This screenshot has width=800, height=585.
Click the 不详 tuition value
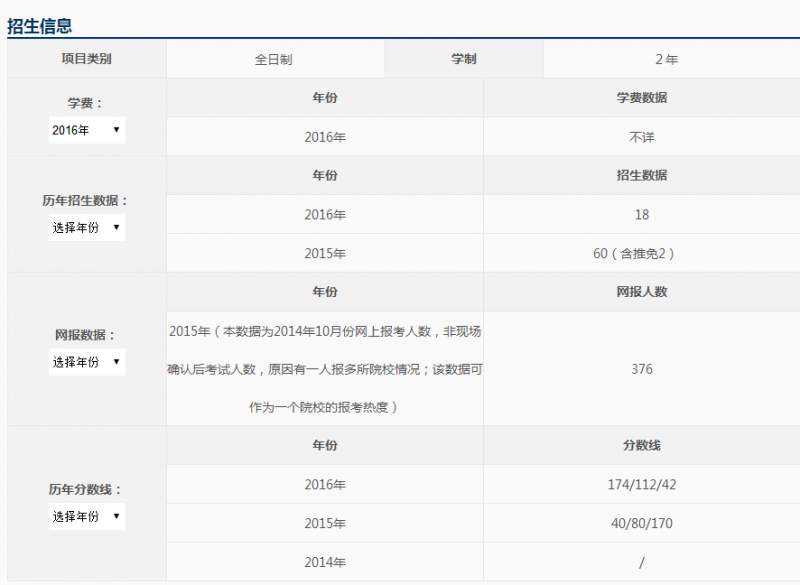(641, 137)
